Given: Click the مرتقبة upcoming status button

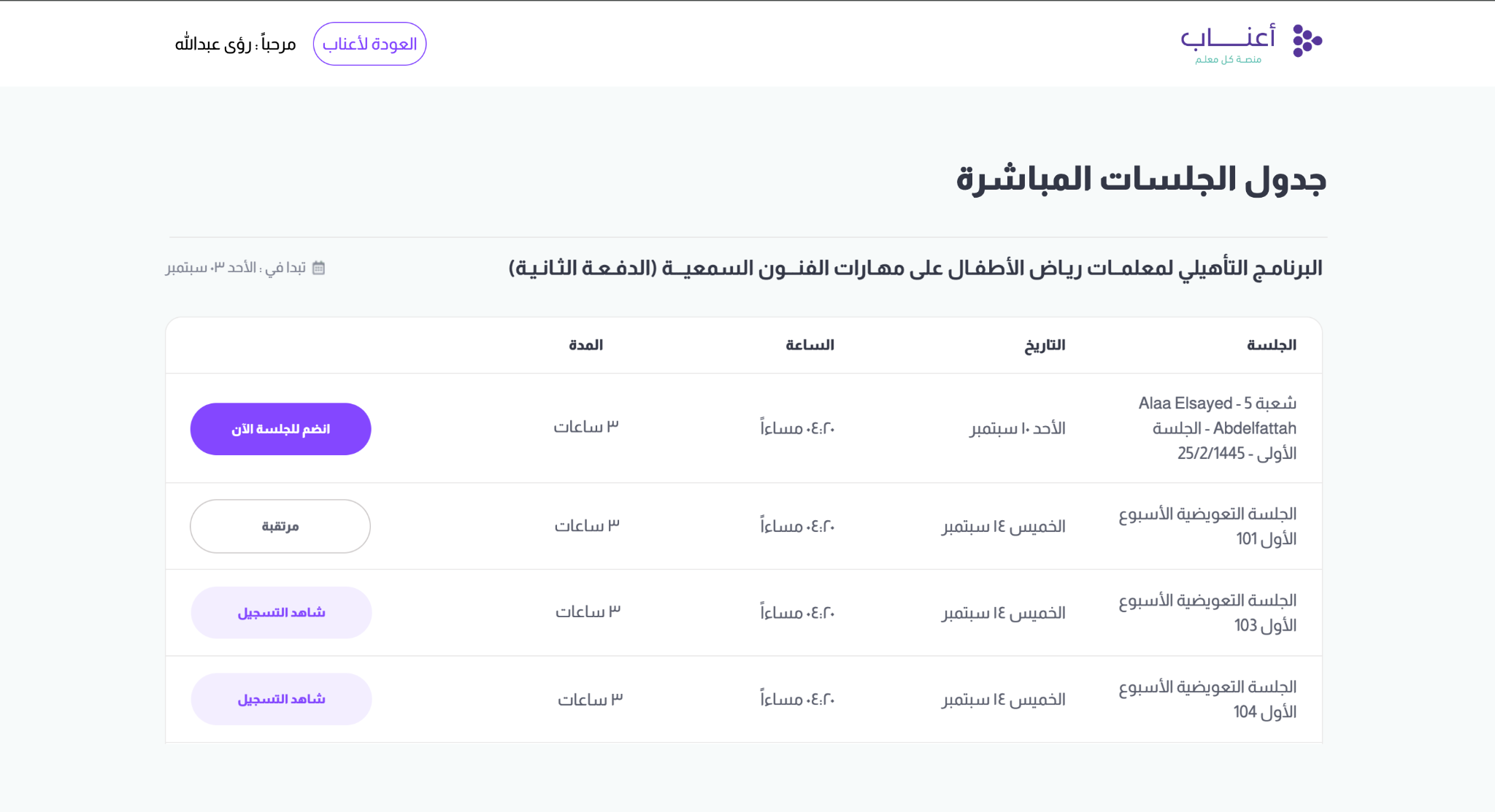Looking at the screenshot, I should [x=280, y=526].
